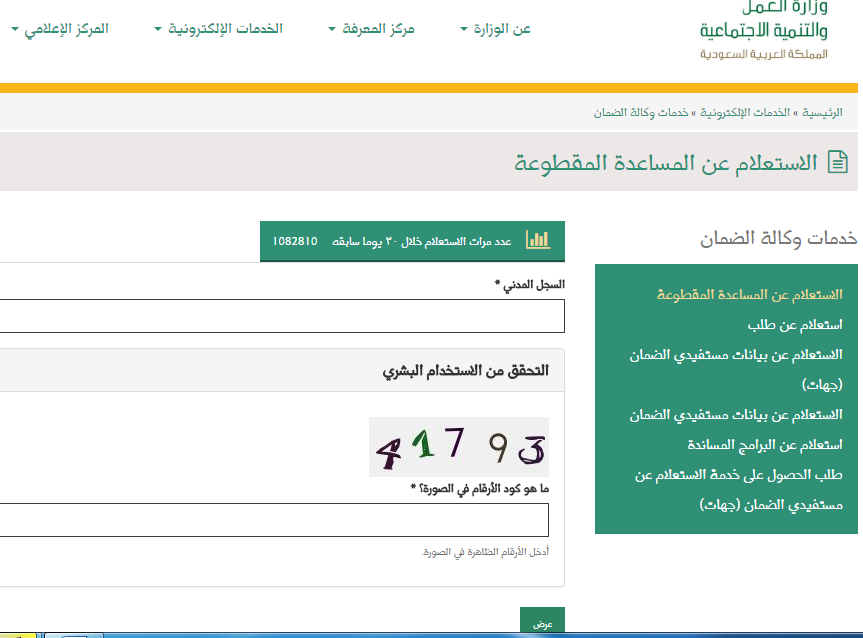Click the document icon beside the page title
Viewport: 863px width, 638px height.
coord(838,162)
